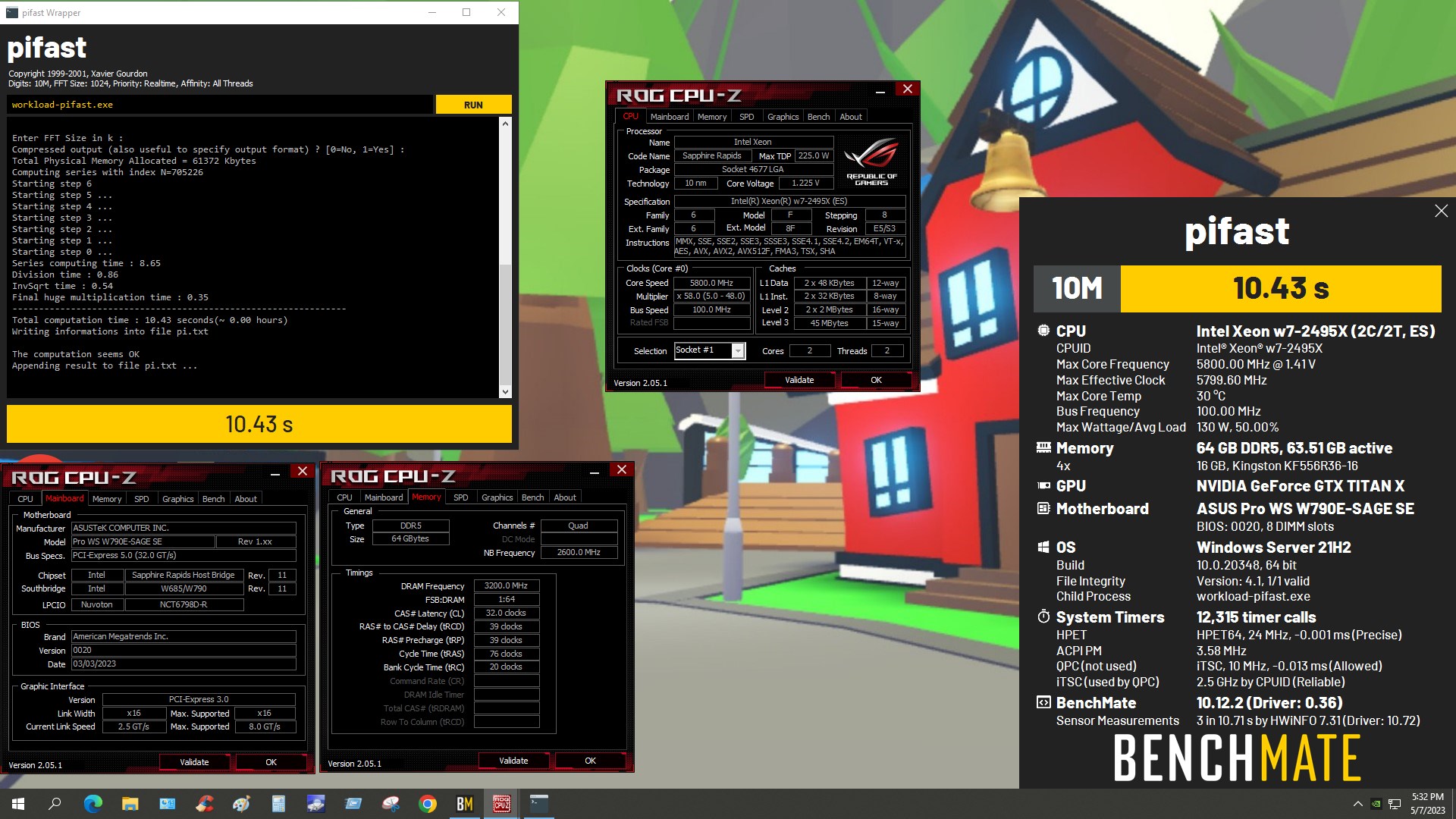Switch to About tab in Mainboard CPU-Z window
Screen dimensions: 1456x819
coord(246,499)
